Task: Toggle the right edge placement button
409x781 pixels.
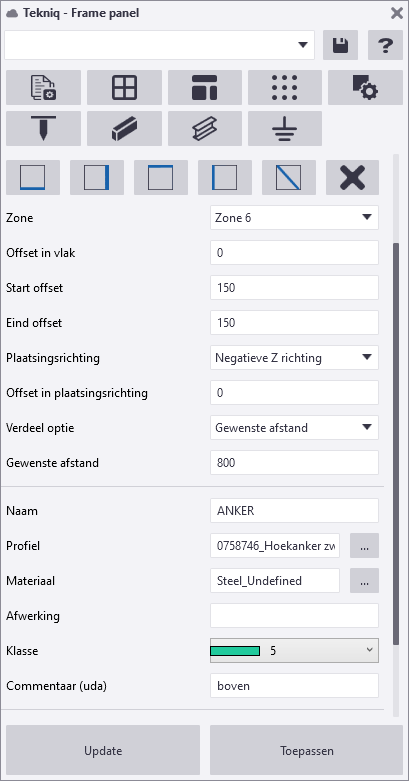Action: point(97,177)
